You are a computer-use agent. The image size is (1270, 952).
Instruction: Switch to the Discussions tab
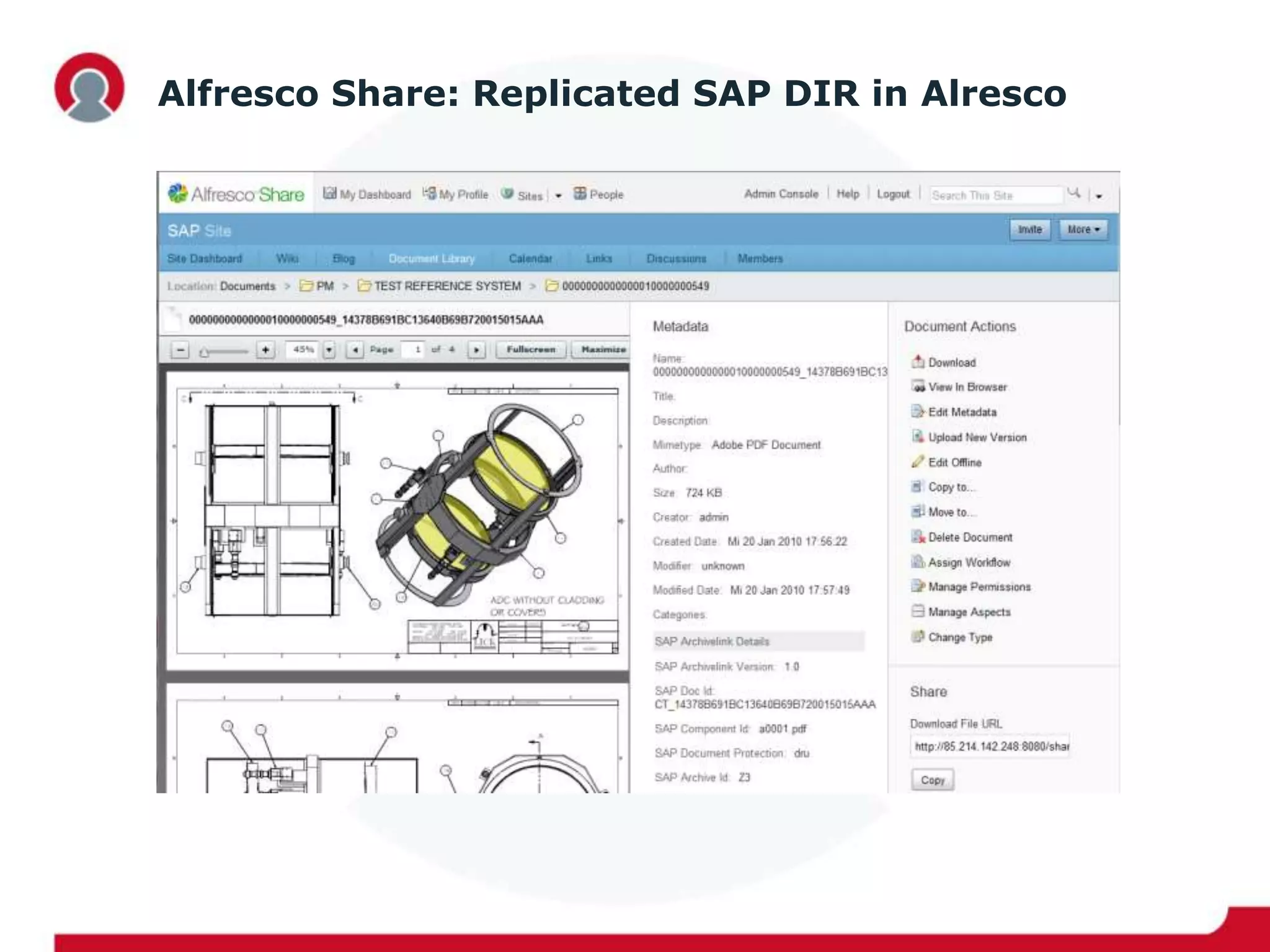pyautogui.click(x=677, y=258)
